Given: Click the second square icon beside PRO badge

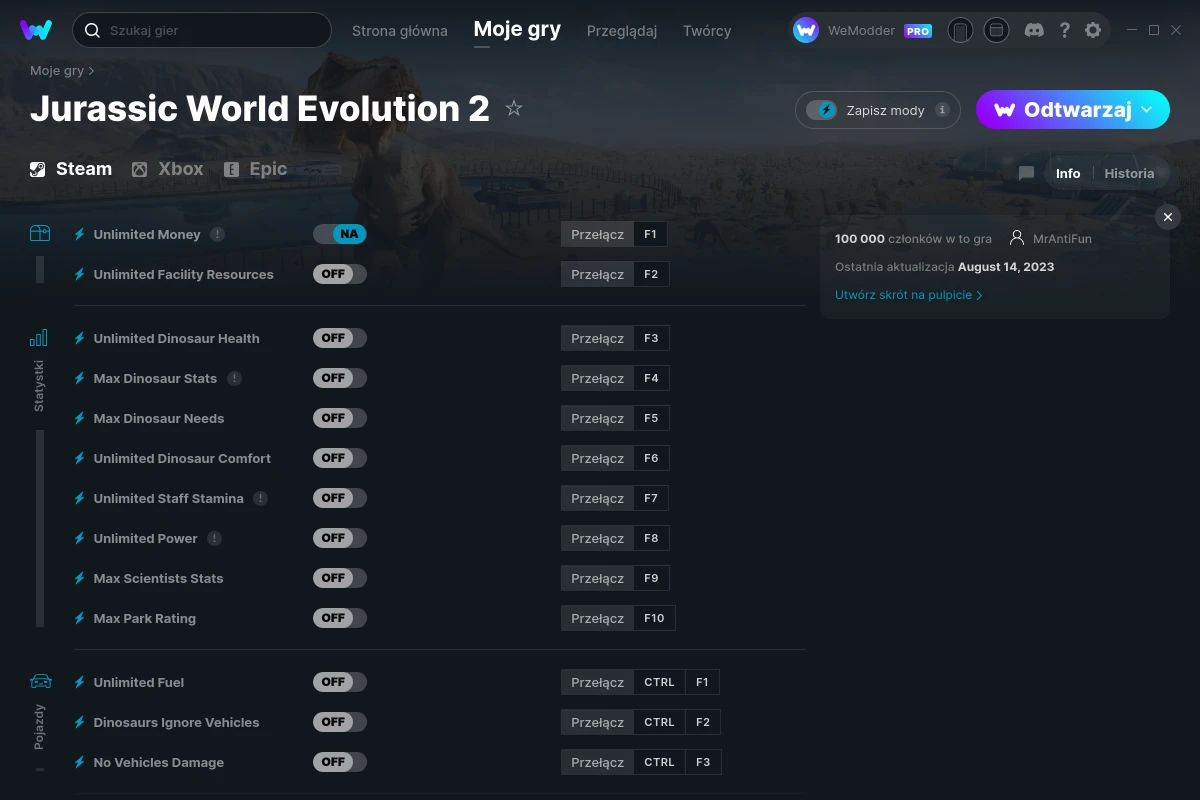Looking at the screenshot, I should (996, 30).
